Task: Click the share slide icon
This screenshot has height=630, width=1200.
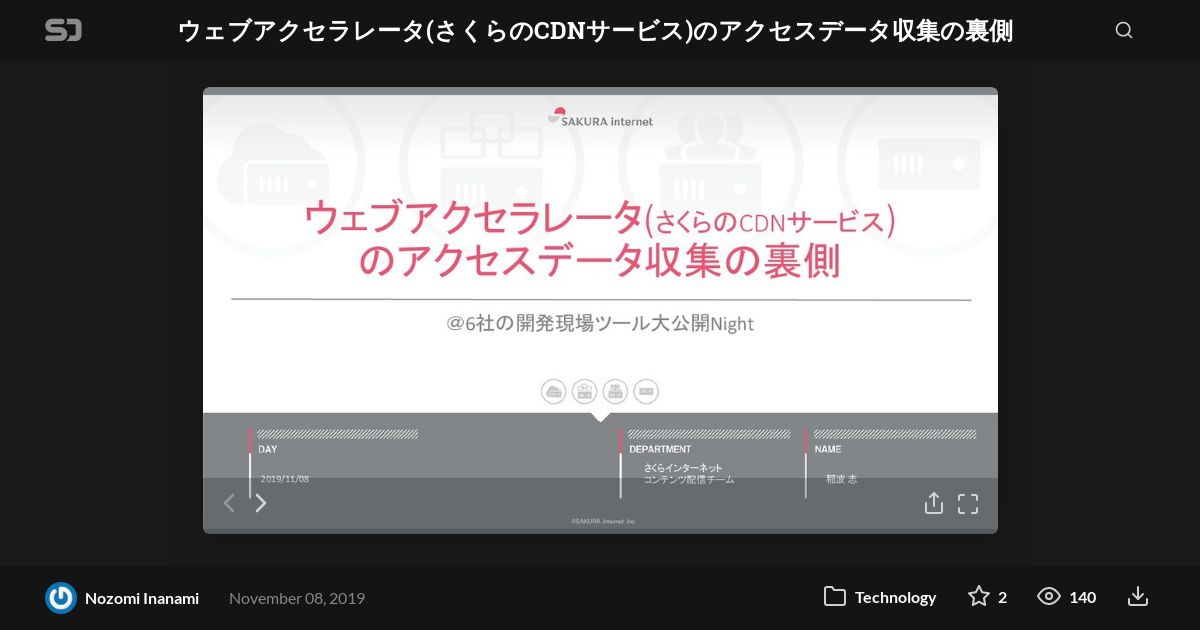Action: tap(934, 503)
